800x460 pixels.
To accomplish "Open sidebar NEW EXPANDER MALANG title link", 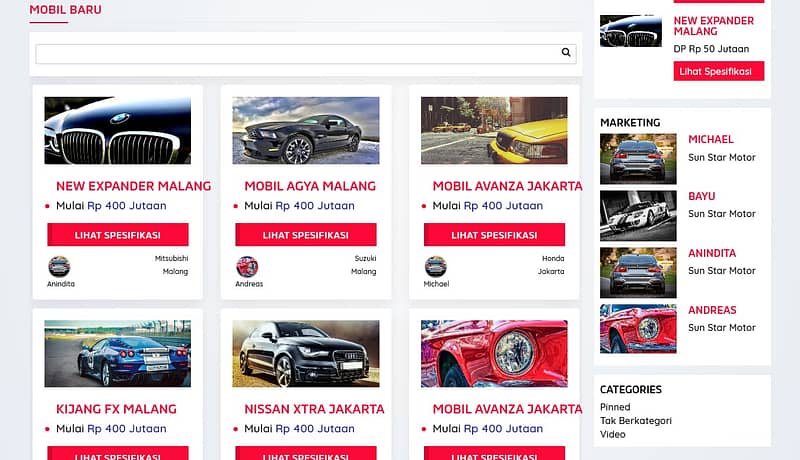I will tap(713, 26).
